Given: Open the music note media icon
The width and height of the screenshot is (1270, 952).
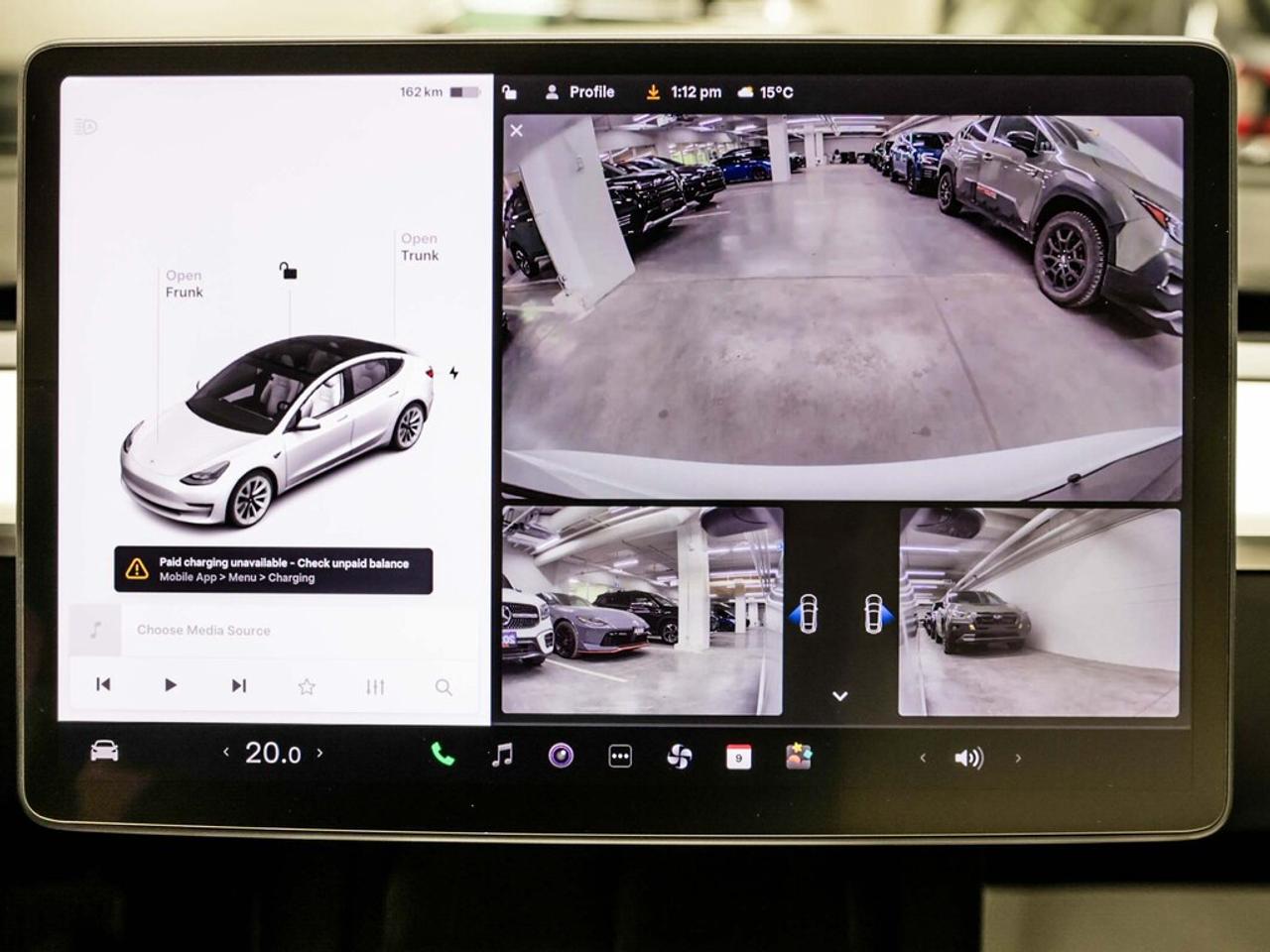Looking at the screenshot, I should tap(502, 756).
